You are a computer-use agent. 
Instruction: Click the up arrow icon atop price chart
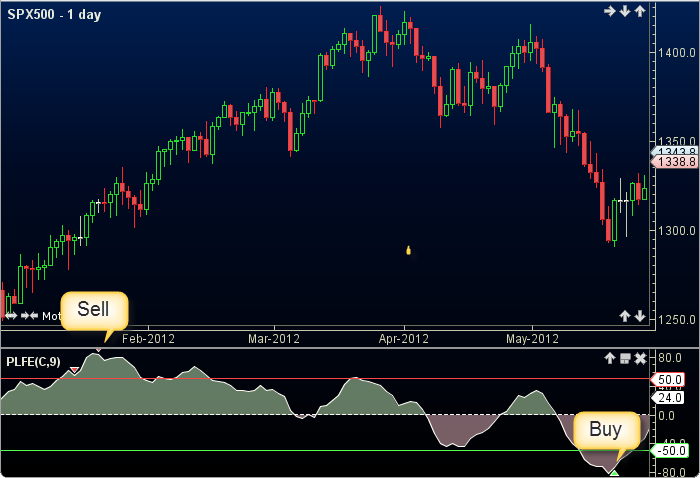[640, 11]
